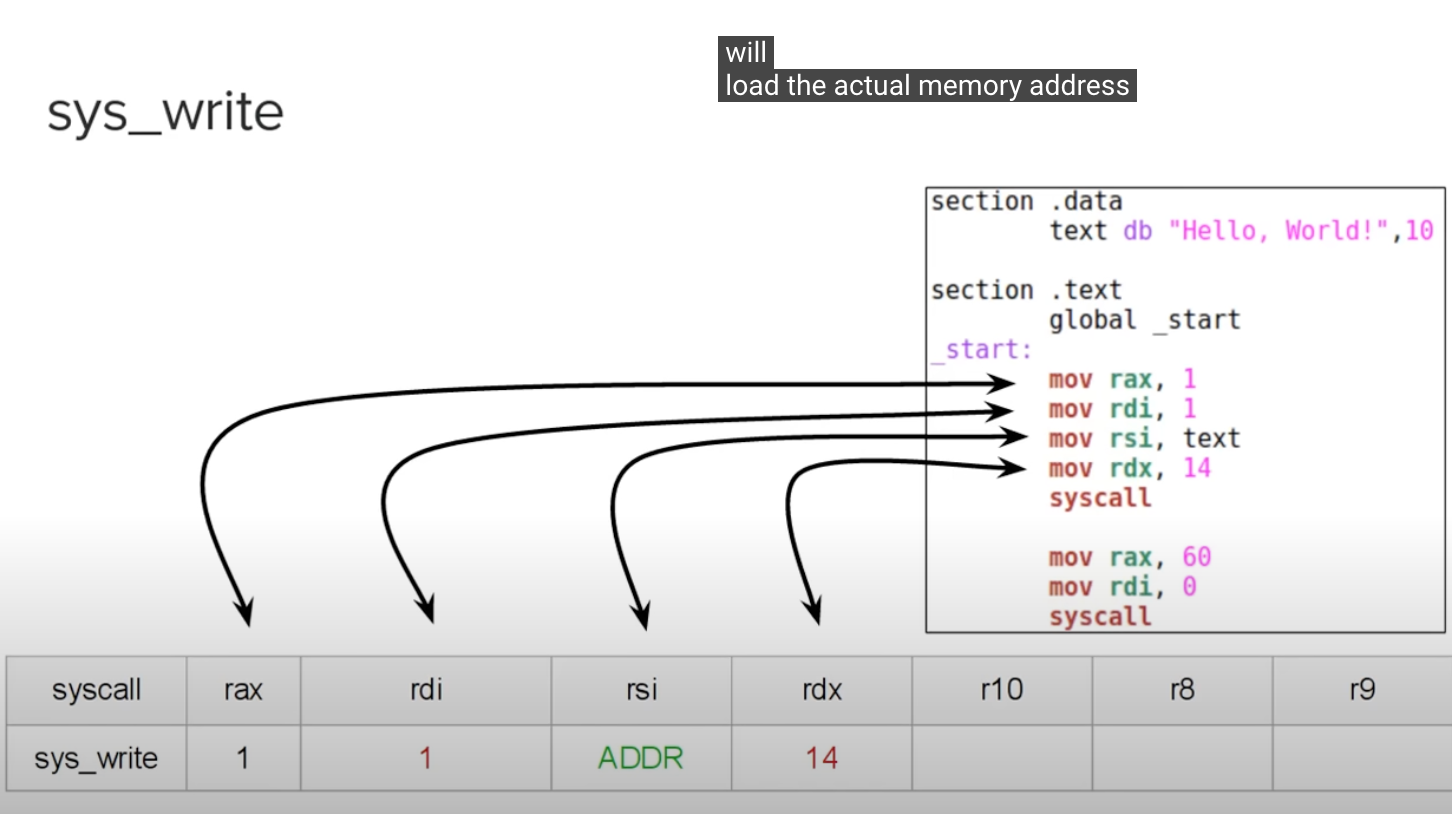Click the 'rdx' column header
Viewport: 1452px width, 814px height.
coord(822,690)
